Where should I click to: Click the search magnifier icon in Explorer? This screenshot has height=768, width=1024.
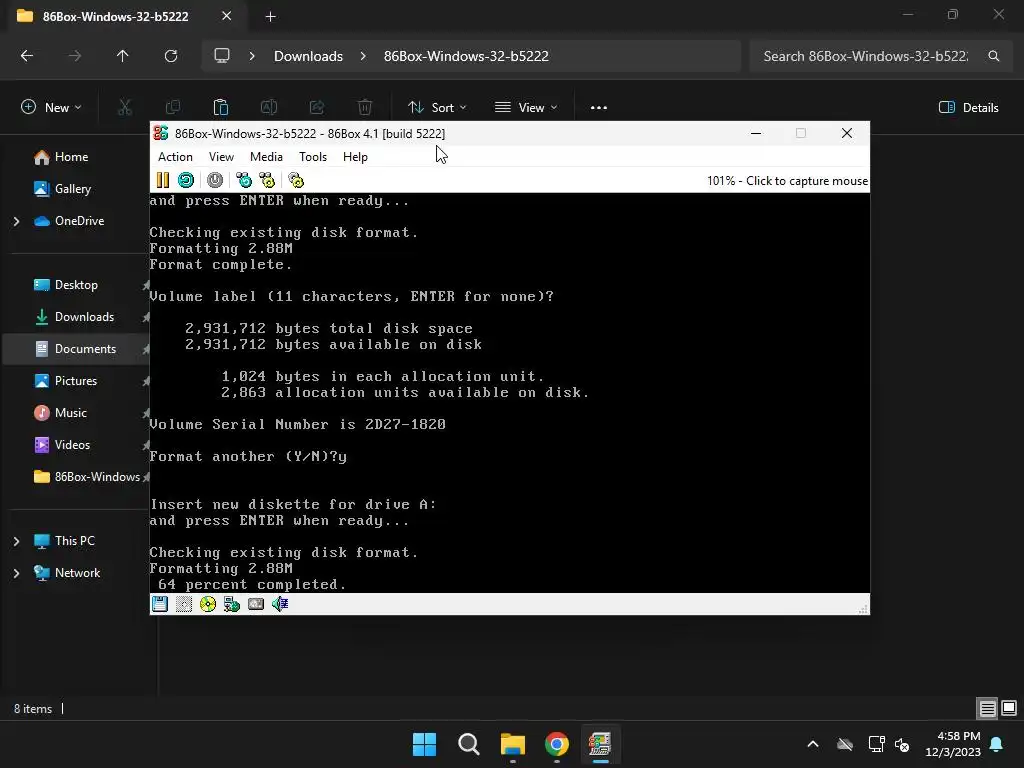[994, 56]
